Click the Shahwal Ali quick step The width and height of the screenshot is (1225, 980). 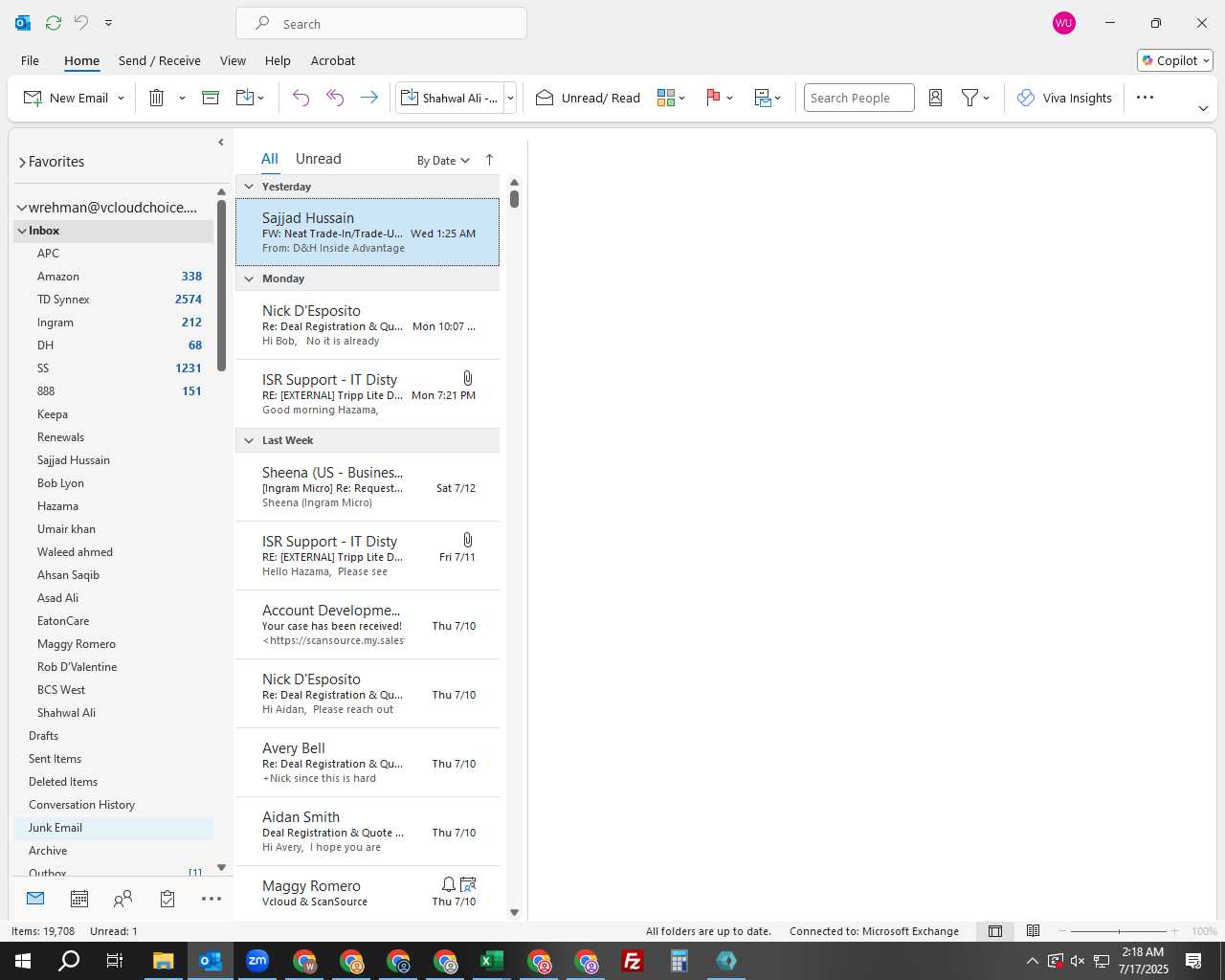coord(450,98)
